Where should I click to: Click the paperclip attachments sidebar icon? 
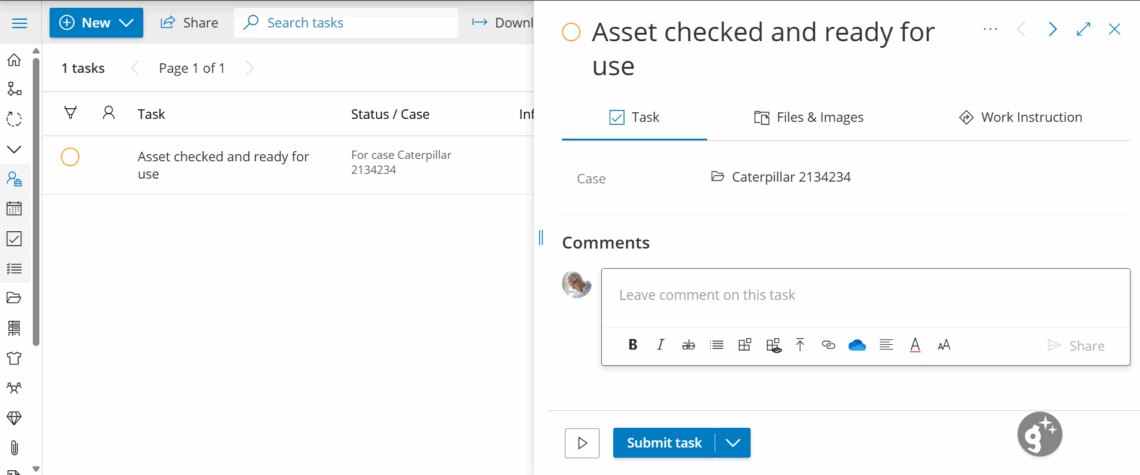[14, 447]
